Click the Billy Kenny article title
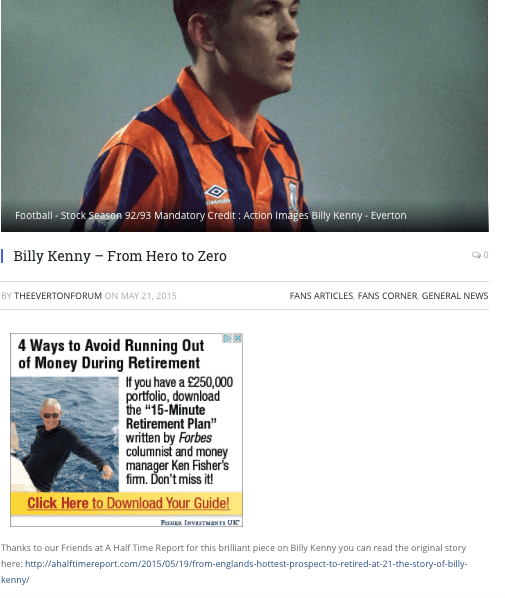The height and width of the screenshot is (598, 505). 120,256
